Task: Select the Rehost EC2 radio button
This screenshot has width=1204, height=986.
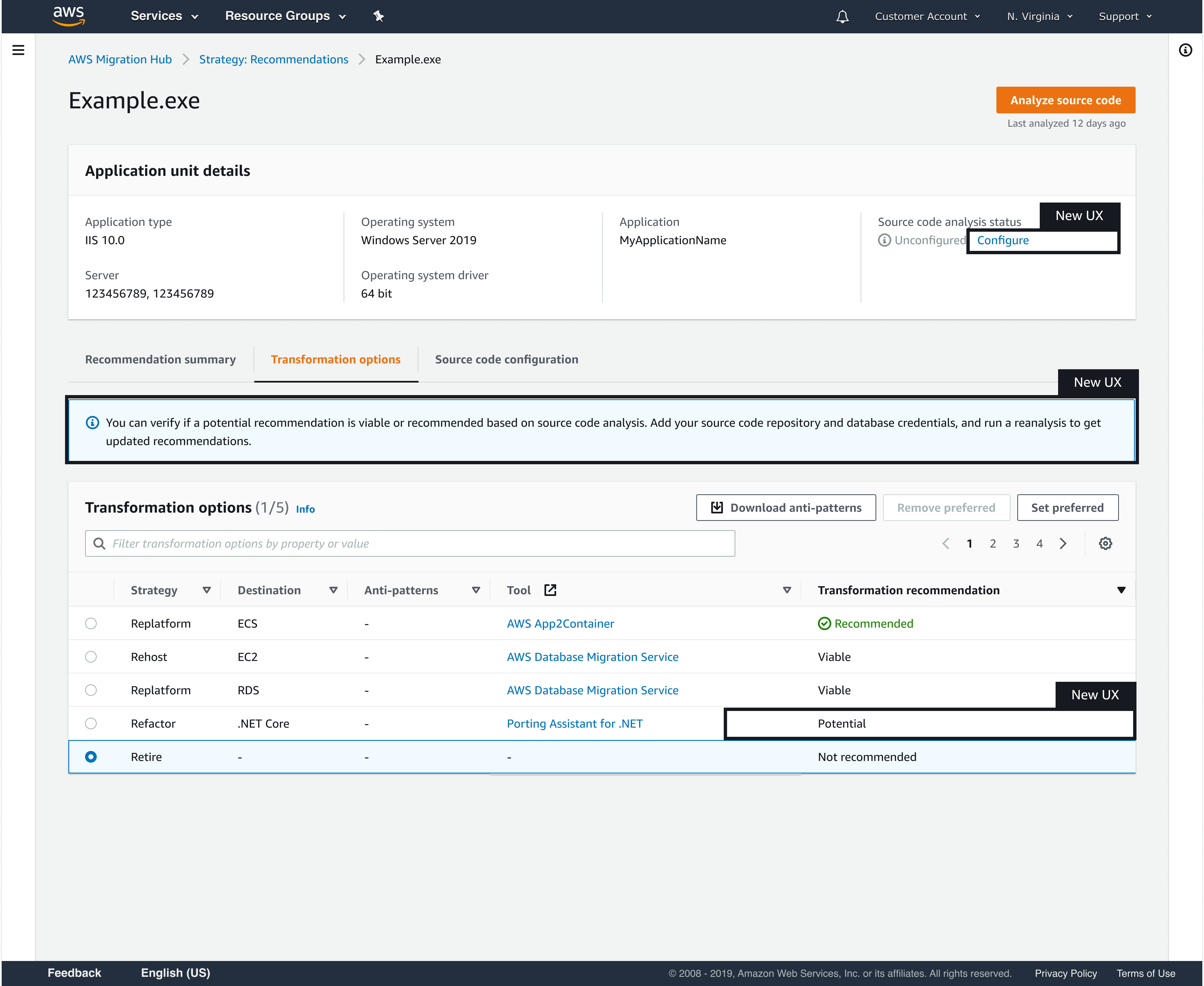Action: click(x=91, y=656)
